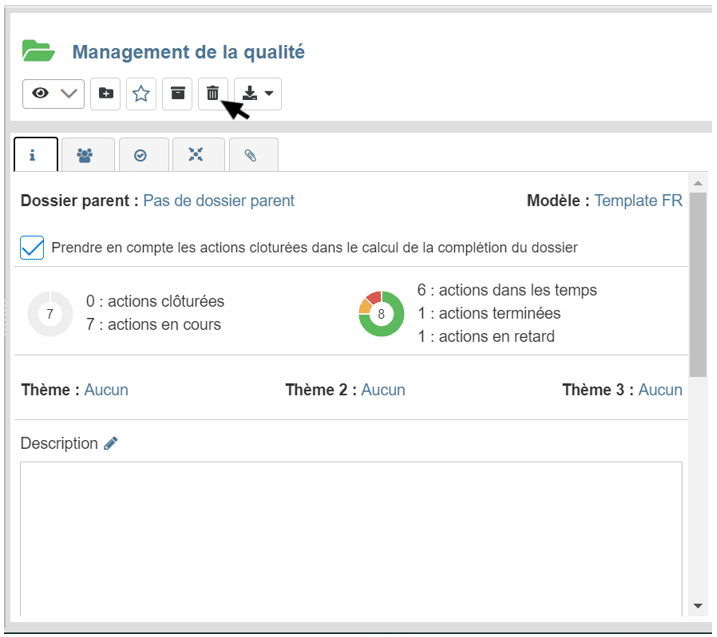717x637 pixels.
Task: Switch to the actions checkmark tab
Action: [x=141, y=156]
